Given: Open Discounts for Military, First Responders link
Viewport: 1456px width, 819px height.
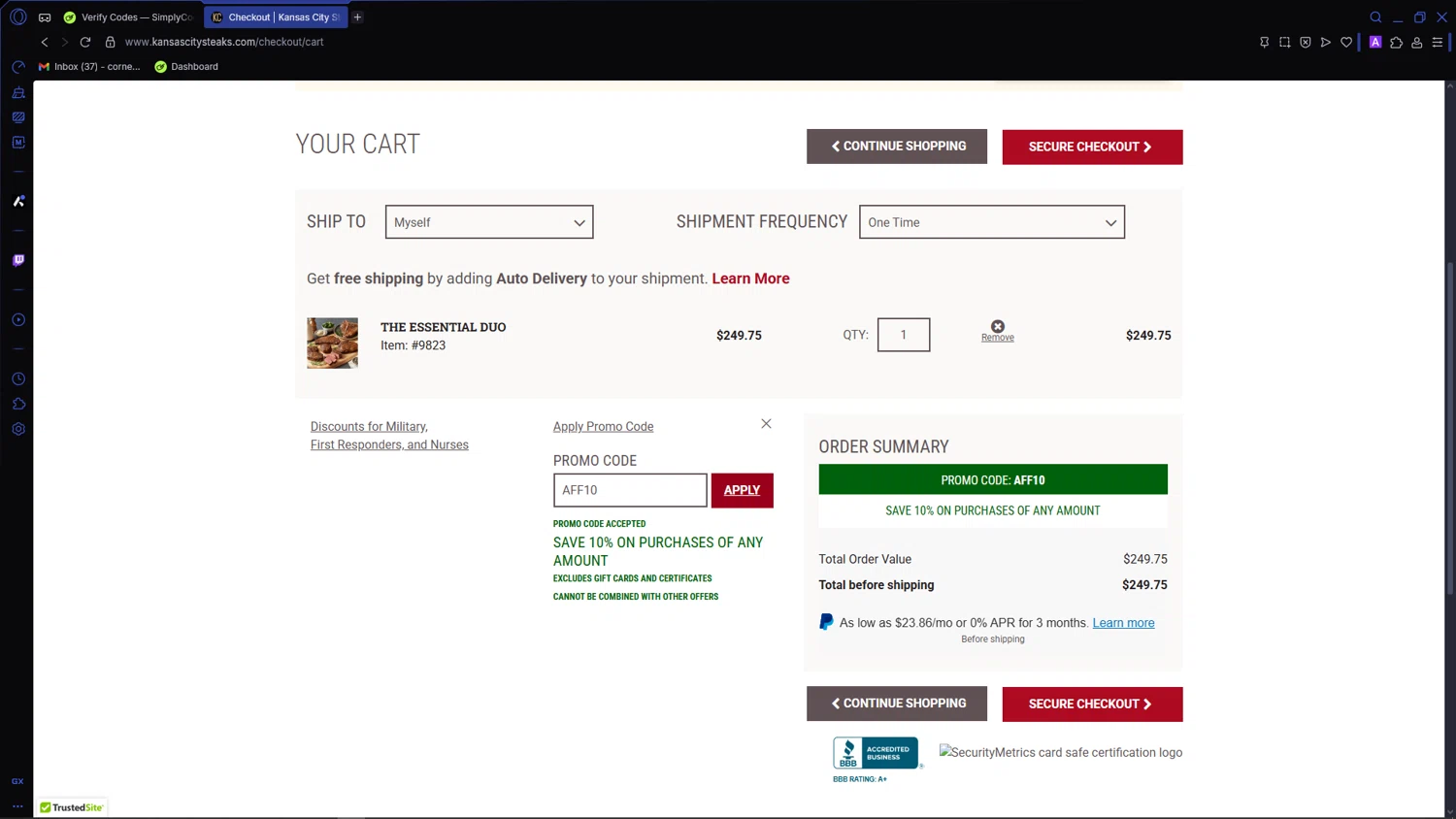Looking at the screenshot, I should pyautogui.click(x=389, y=436).
